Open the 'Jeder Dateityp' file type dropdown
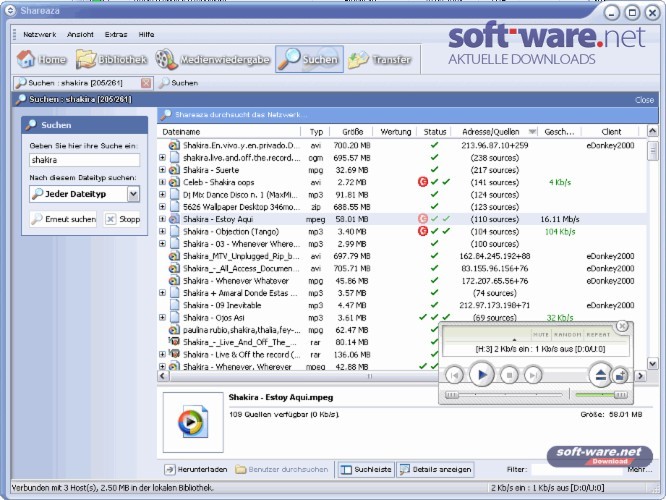 pos(133,194)
